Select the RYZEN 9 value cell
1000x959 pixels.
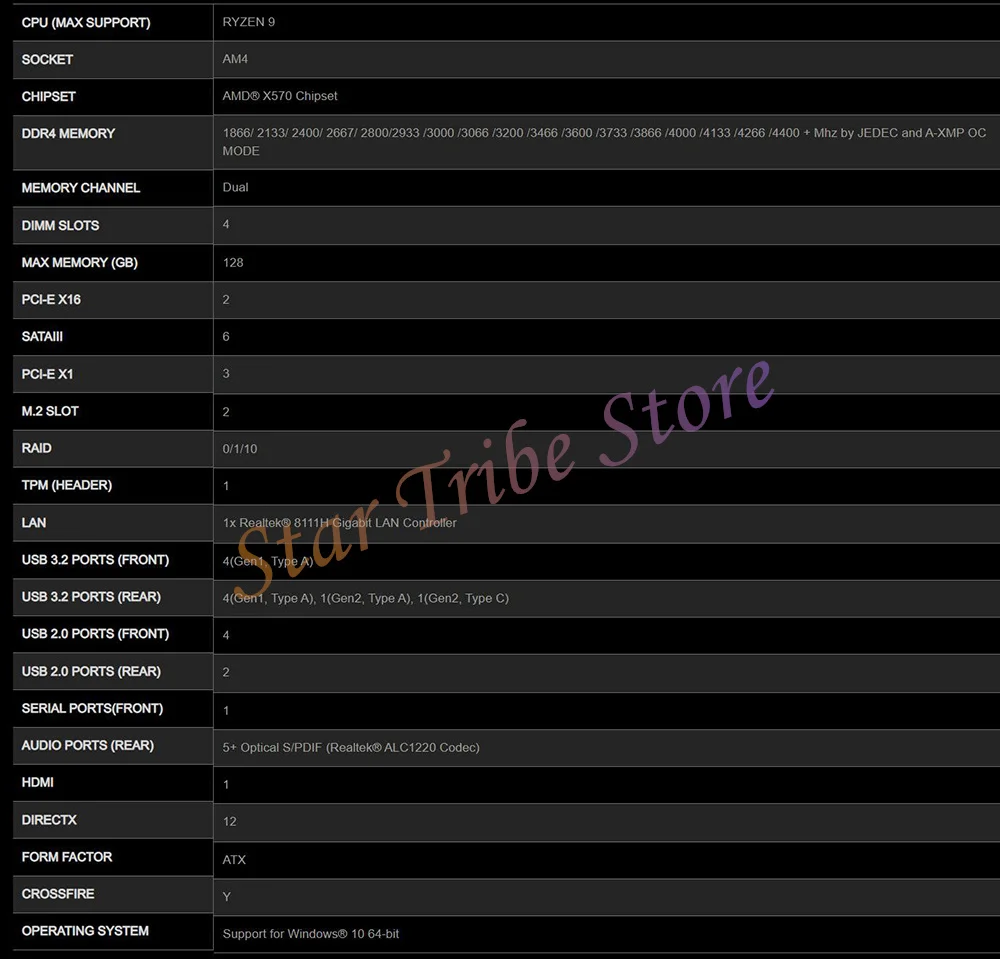point(249,22)
